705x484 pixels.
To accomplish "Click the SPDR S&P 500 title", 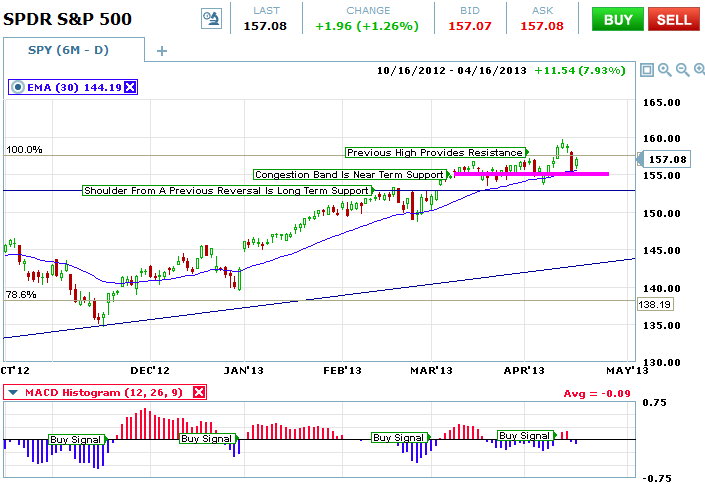I will pyautogui.click(x=67, y=19).
